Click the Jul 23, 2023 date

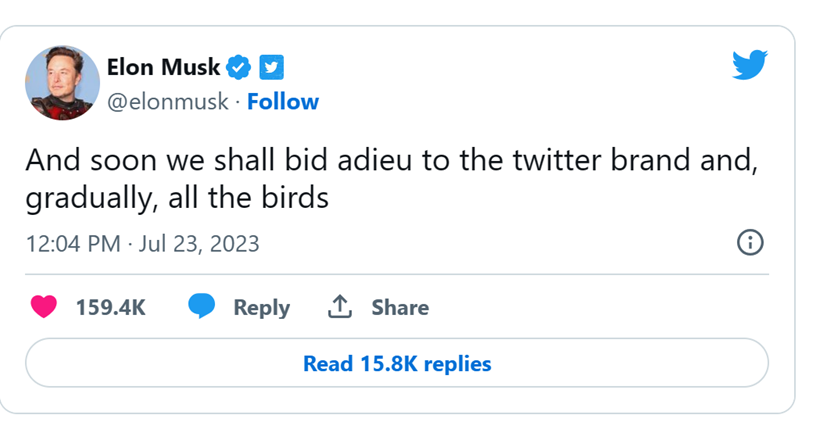point(200,244)
